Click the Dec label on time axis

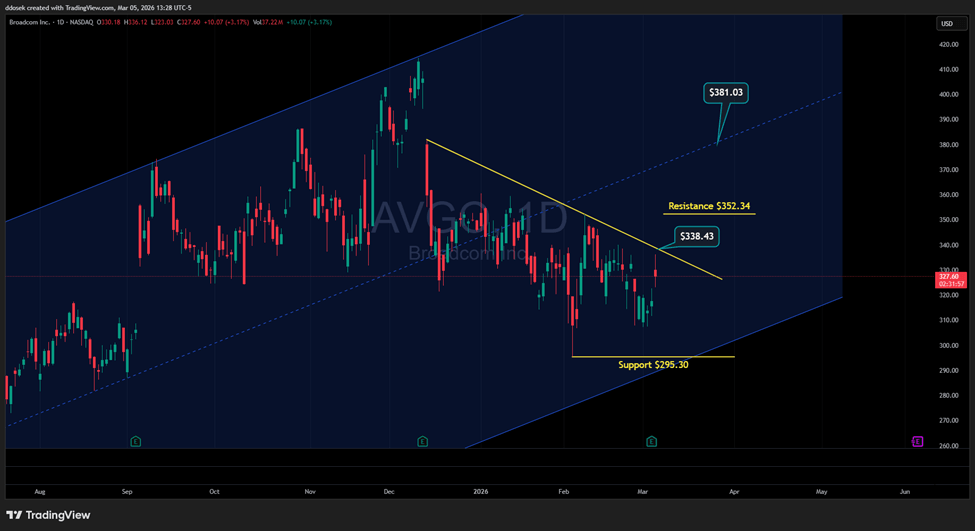[389, 491]
